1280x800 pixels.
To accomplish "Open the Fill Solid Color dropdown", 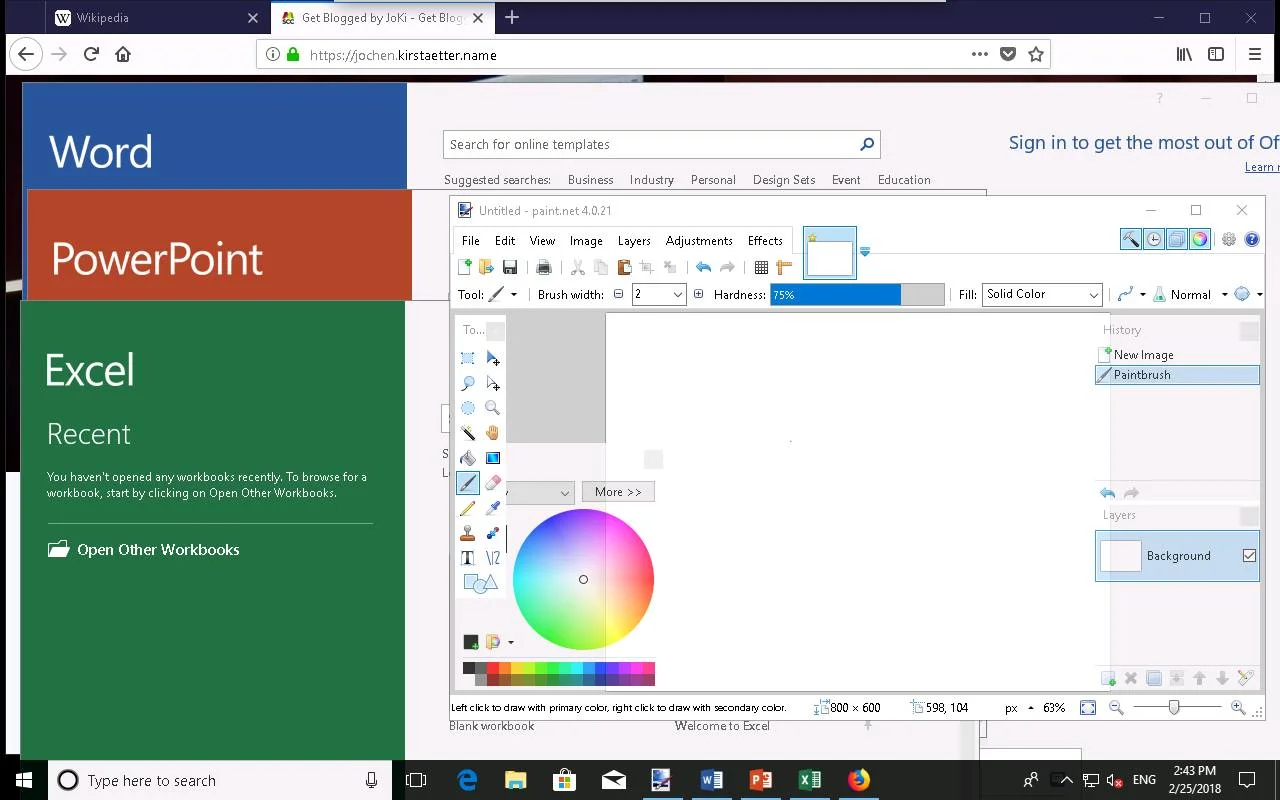I will (x=1042, y=294).
